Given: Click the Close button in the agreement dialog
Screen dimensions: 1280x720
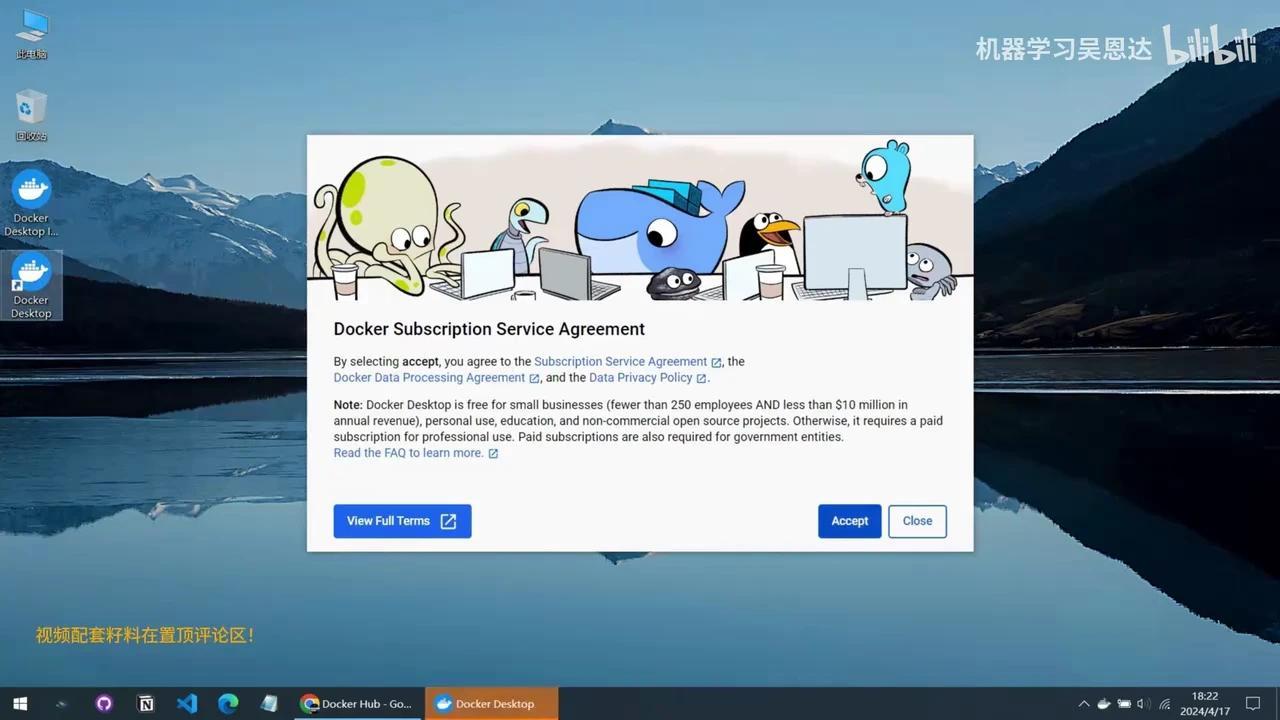Looking at the screenshot, I should tap(917, 521).
